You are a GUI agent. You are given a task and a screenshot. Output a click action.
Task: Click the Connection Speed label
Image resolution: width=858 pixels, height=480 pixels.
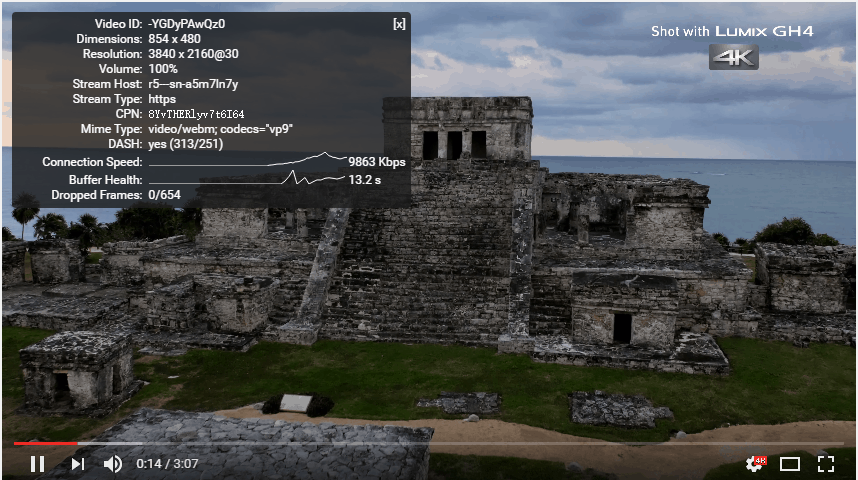coord(92,162)
